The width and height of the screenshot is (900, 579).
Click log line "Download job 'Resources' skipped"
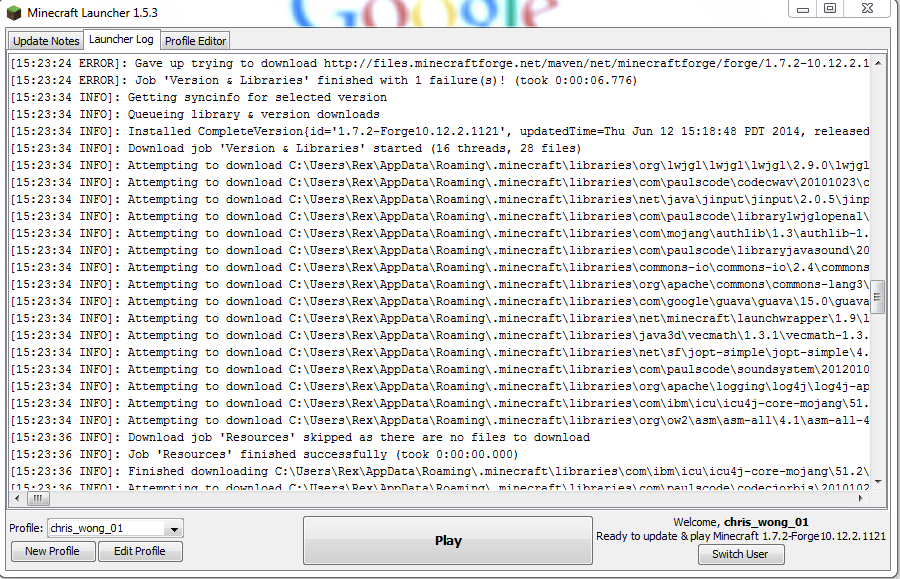click(300, 438)
